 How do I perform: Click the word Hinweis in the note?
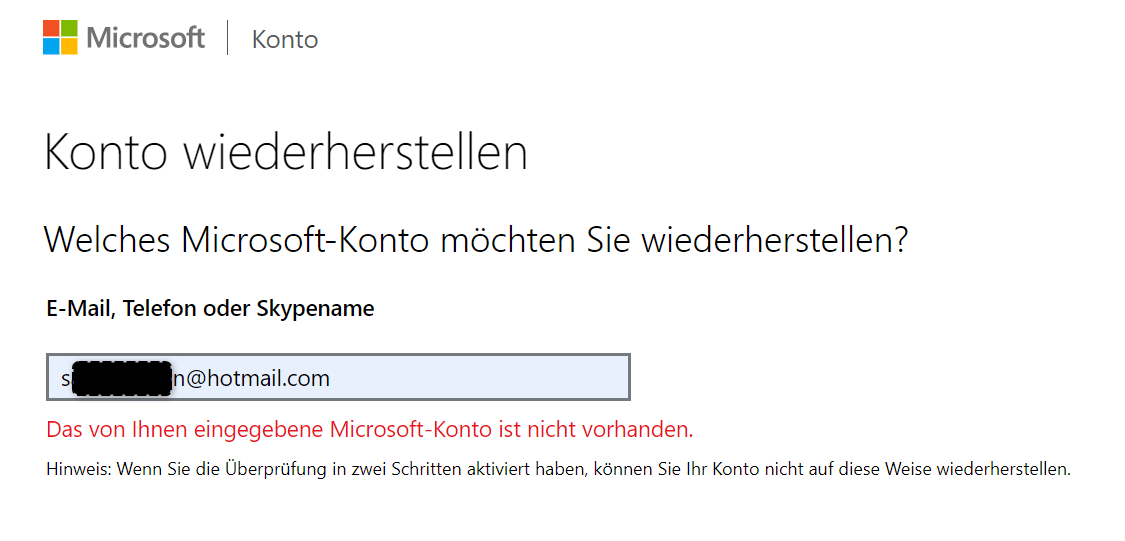77,470
